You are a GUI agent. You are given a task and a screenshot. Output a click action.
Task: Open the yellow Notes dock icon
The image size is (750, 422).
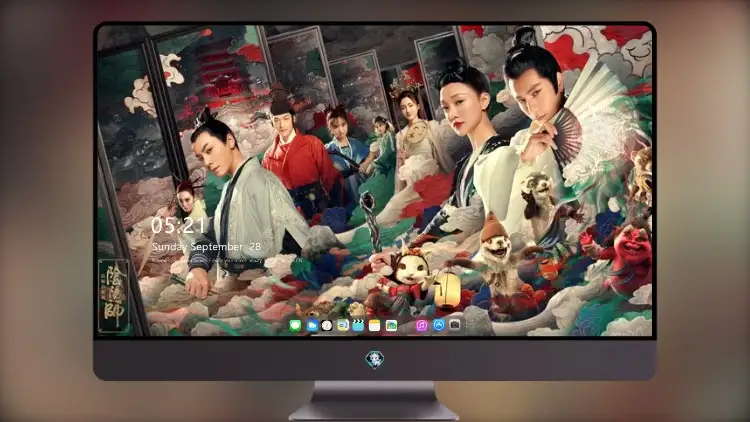(375, 326)
